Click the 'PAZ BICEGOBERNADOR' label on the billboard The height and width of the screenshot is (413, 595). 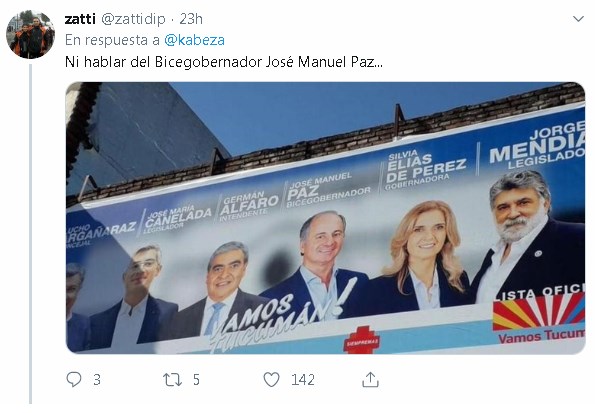point(326,191)
